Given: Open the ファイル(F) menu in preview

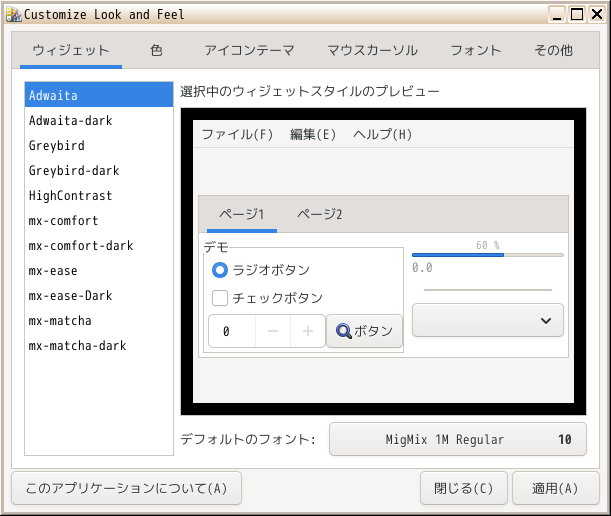Looking at the screenshot, I should click(x=237, y=134).
